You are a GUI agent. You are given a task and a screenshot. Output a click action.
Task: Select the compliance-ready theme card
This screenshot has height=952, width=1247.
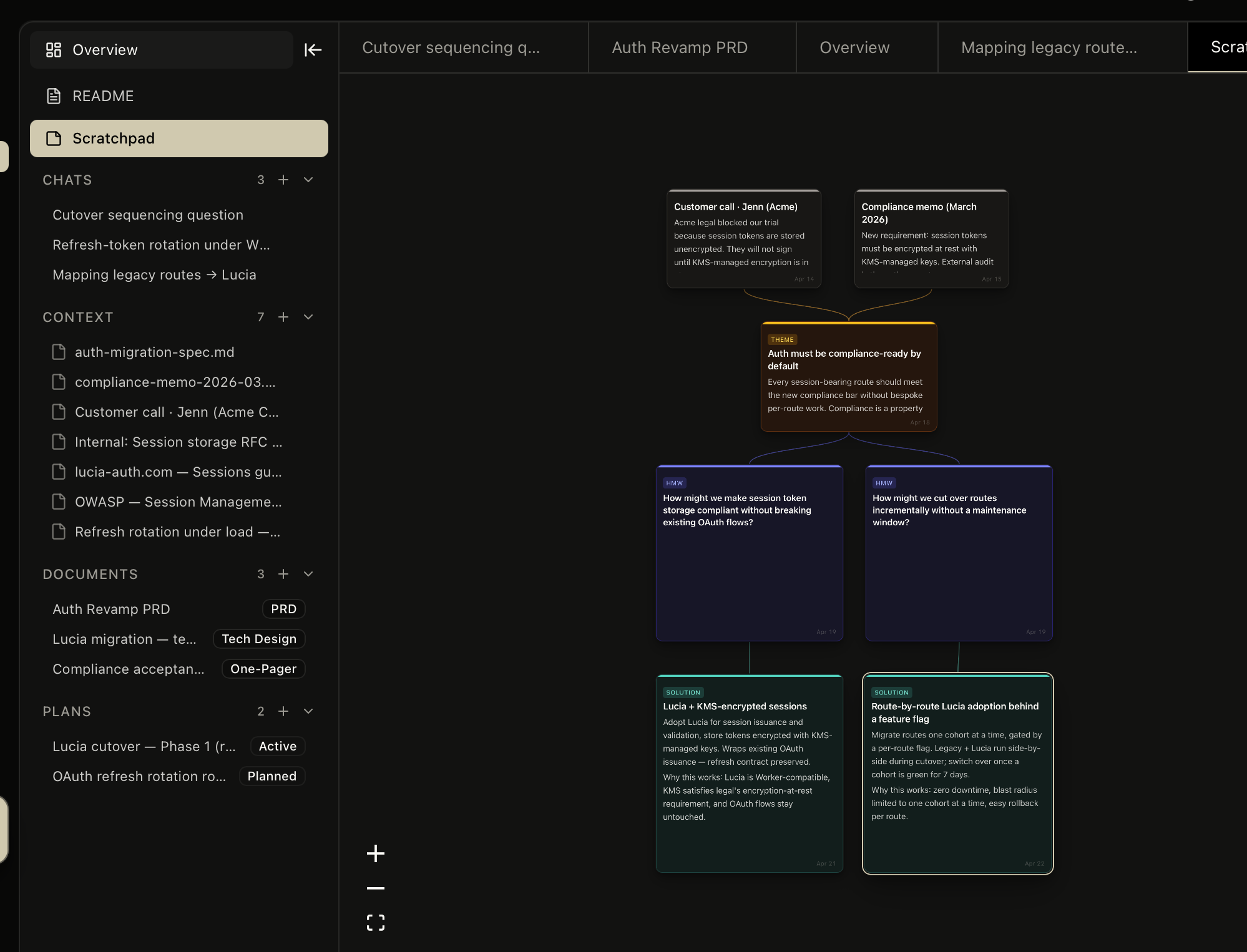click(848, 374)
